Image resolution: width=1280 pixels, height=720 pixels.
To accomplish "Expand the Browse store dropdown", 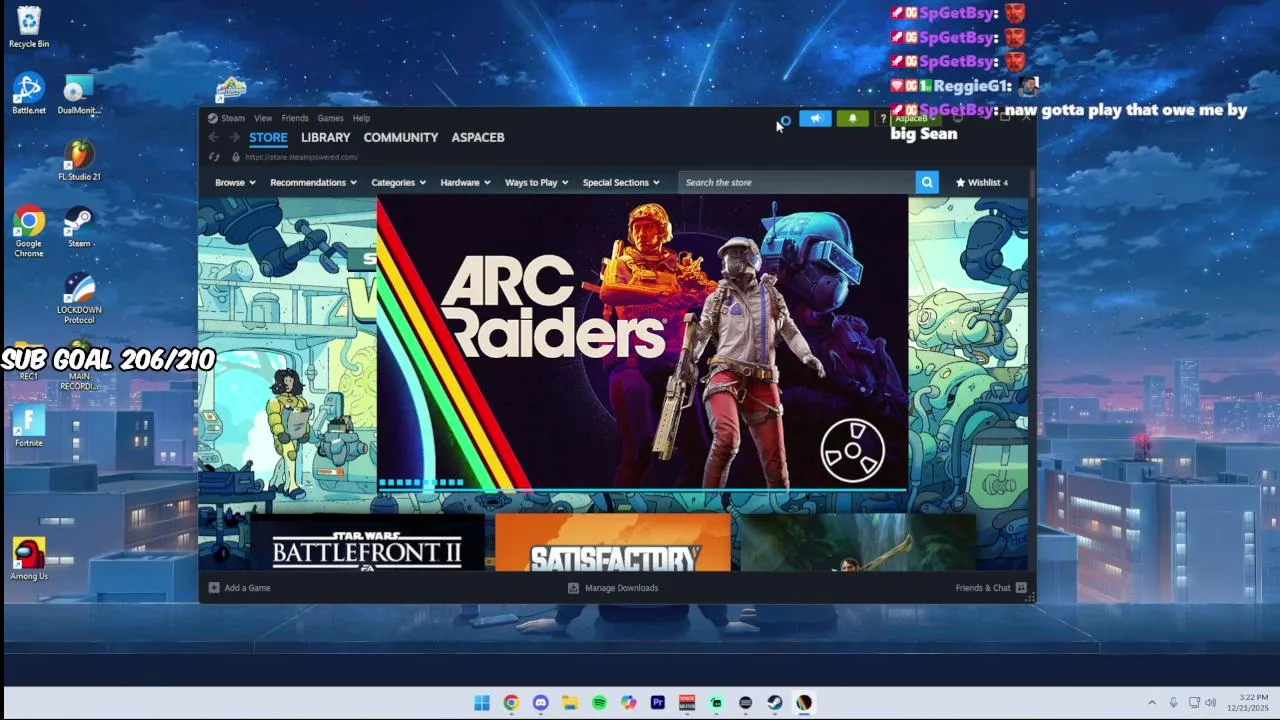I will pos(235,182).
